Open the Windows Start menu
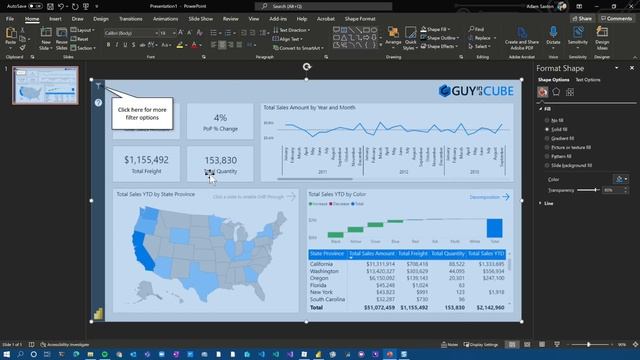The image size is (640, 360). pyautogui.click(x=7, y=354)
